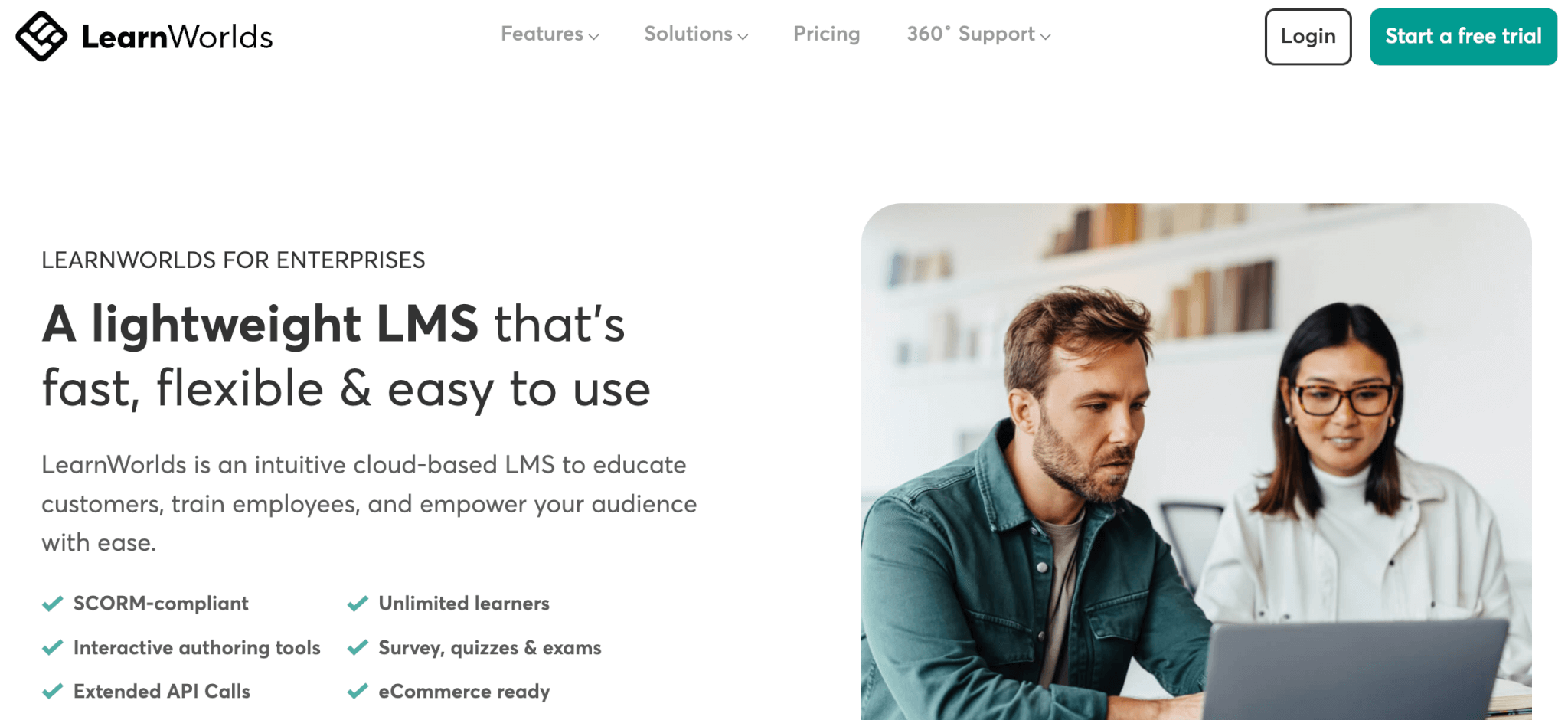
Task: Click the checkmark beside Interactive authoring tools
Action: [52, 648]
